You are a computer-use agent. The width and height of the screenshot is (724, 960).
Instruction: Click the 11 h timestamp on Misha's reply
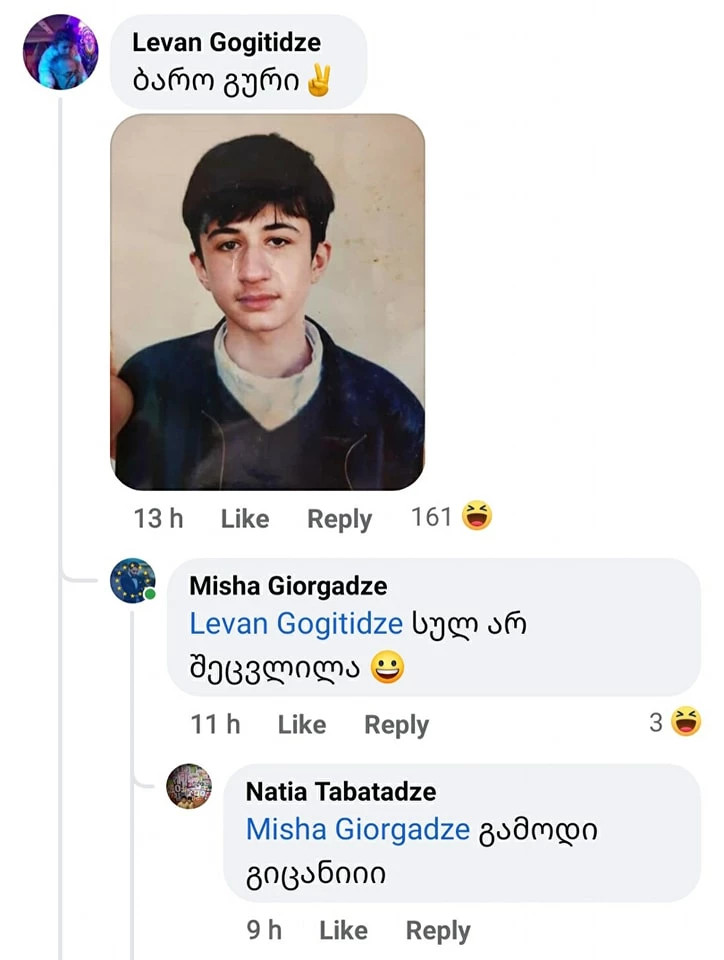(215, 724)
